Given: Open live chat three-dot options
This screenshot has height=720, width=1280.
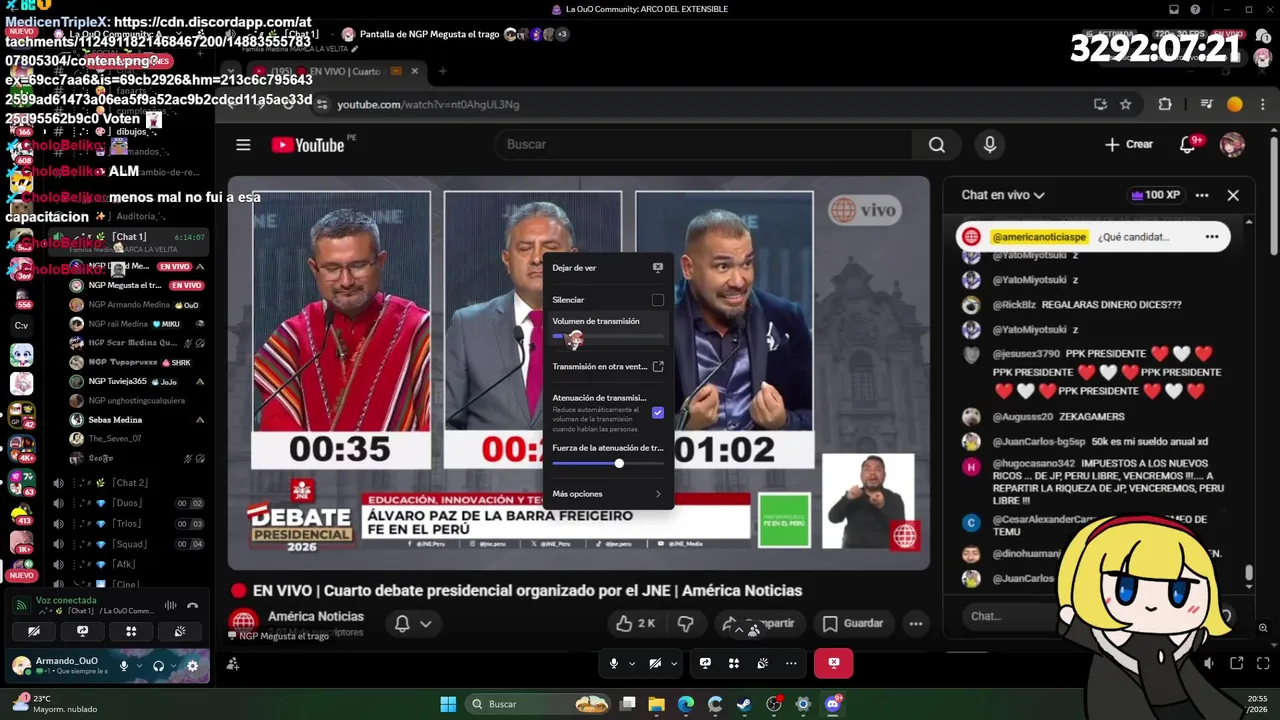Looking at the screenshot, I should click(x=1202, y=195).
